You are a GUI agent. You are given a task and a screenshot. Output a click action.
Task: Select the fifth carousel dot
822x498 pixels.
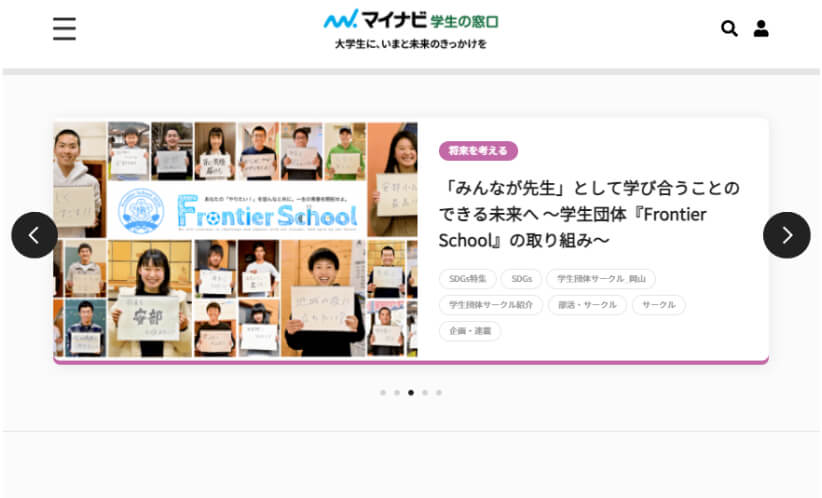439,392
